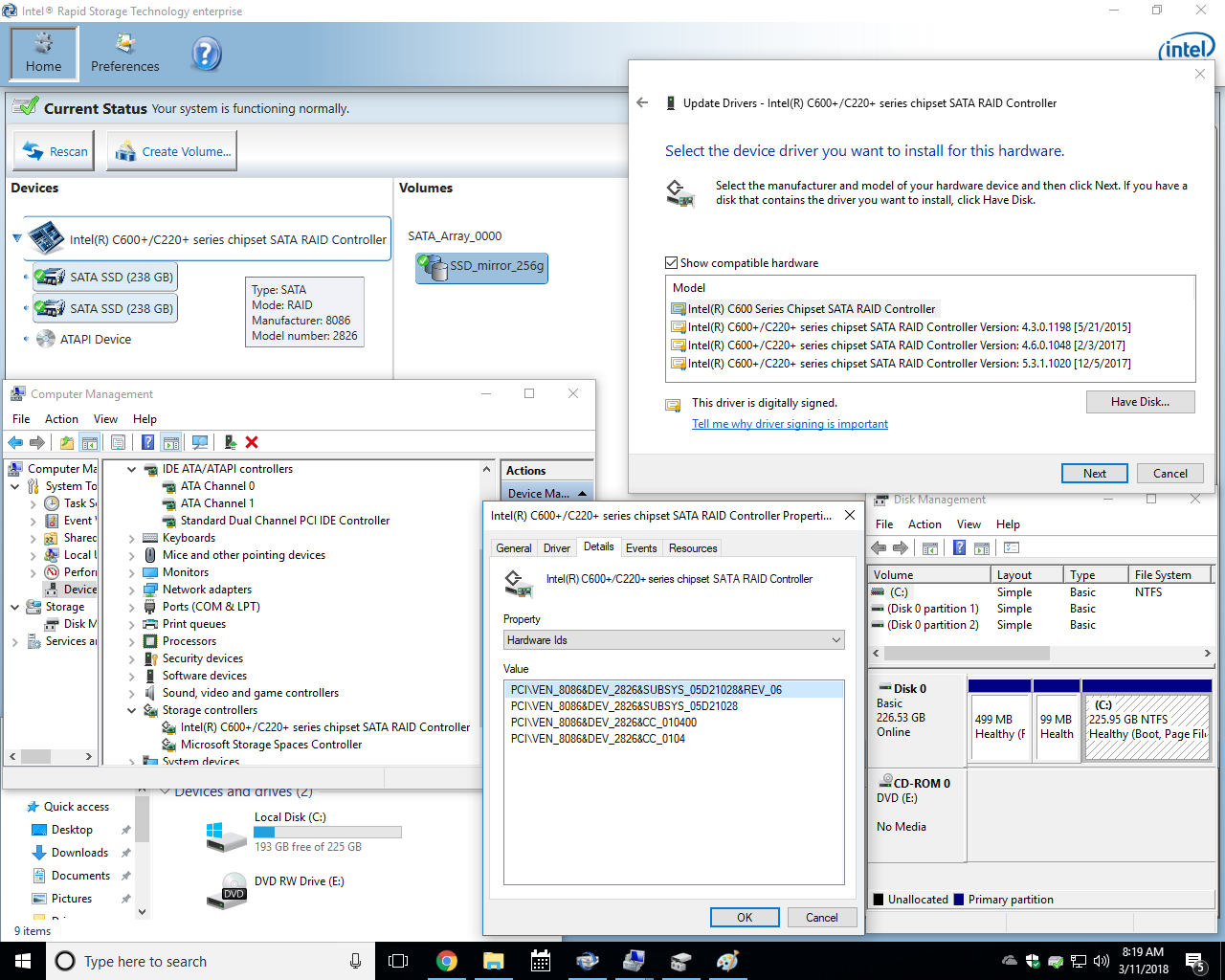Click Help icon in Computer Management toolbar
1225x980 pixels.
147,442
